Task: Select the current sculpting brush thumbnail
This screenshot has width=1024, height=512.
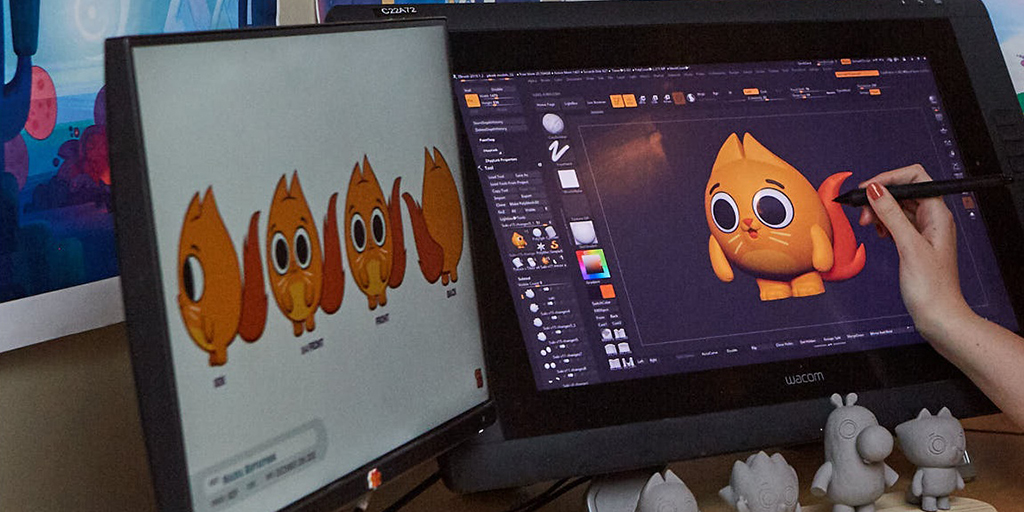Action: click(552, 123)
